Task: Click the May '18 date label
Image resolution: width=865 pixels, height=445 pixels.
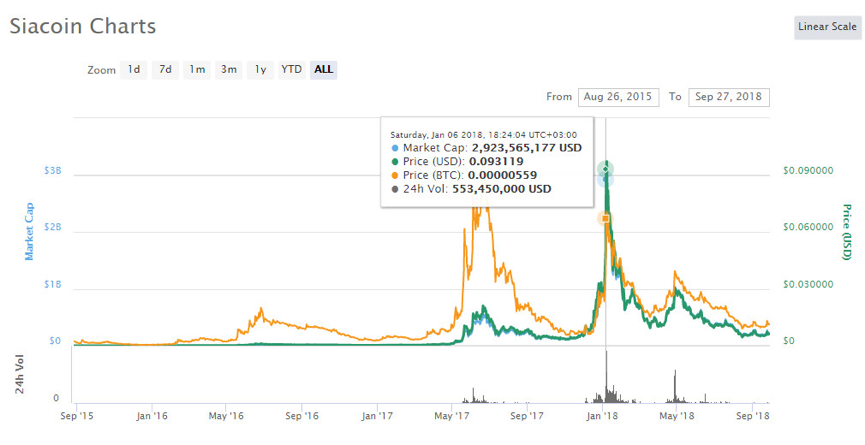Action: point(677,416)
